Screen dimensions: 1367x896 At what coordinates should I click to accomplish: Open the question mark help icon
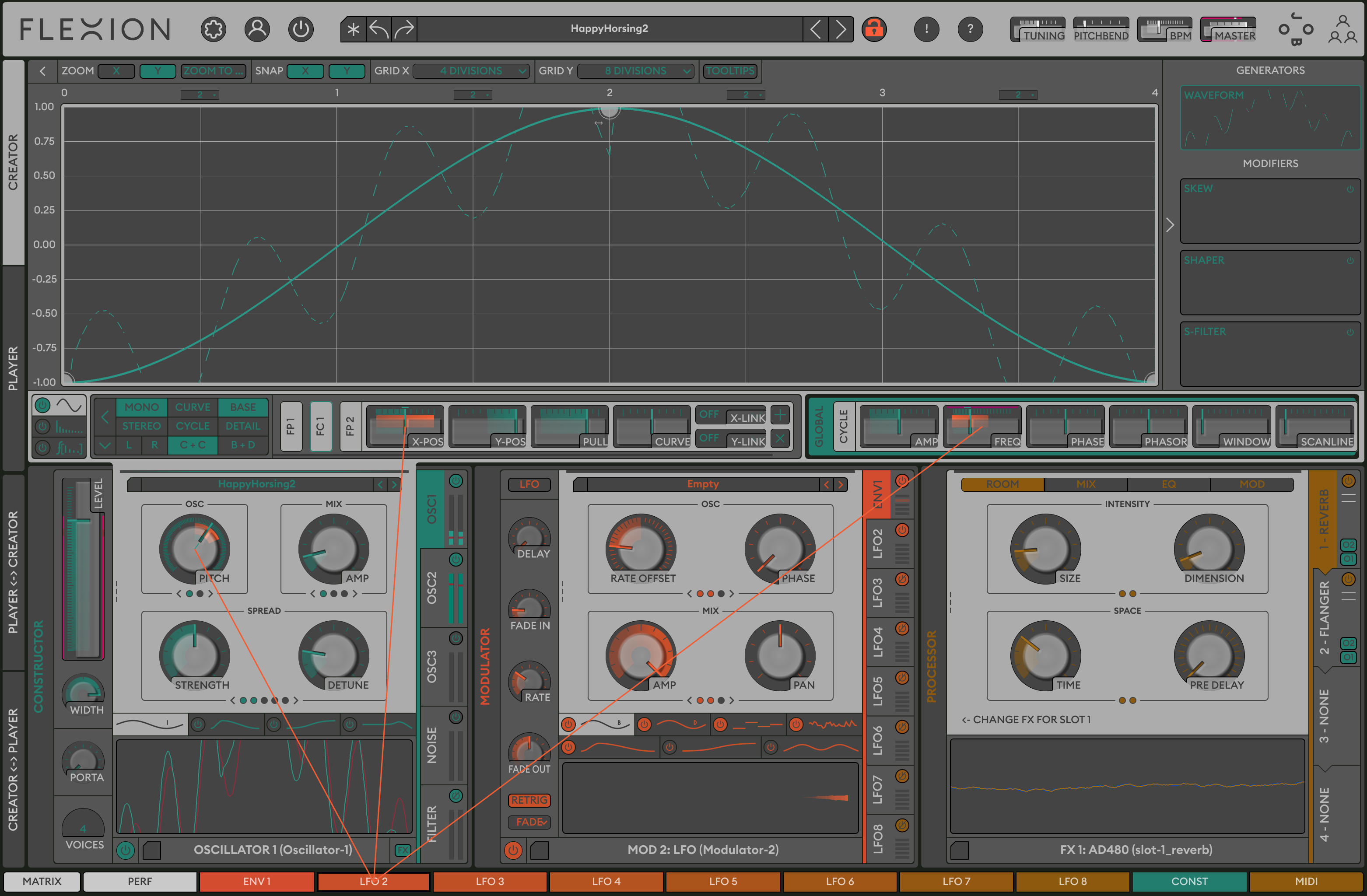(970, 29)
